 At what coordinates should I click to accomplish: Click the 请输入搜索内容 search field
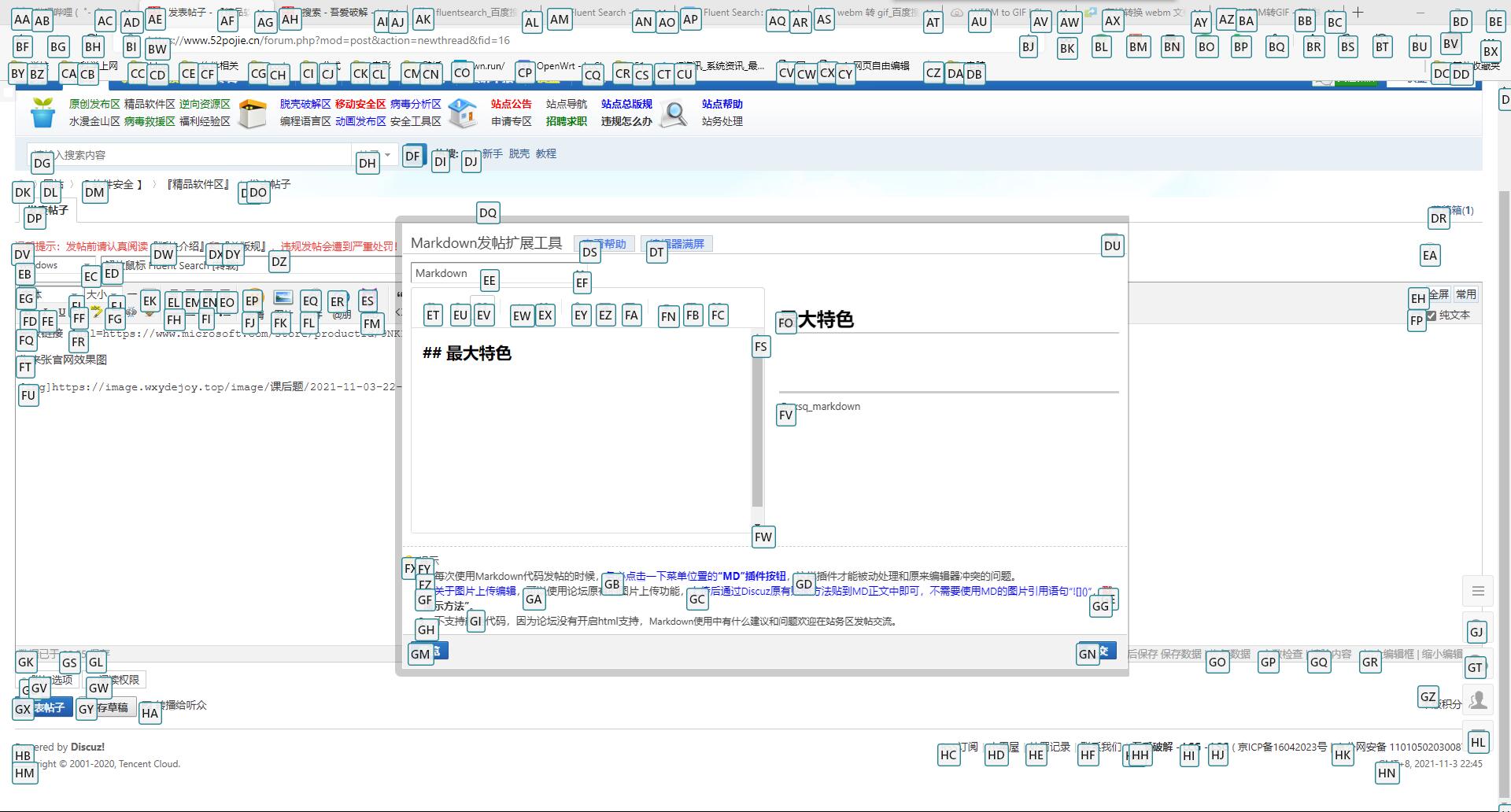click(189, 155)
